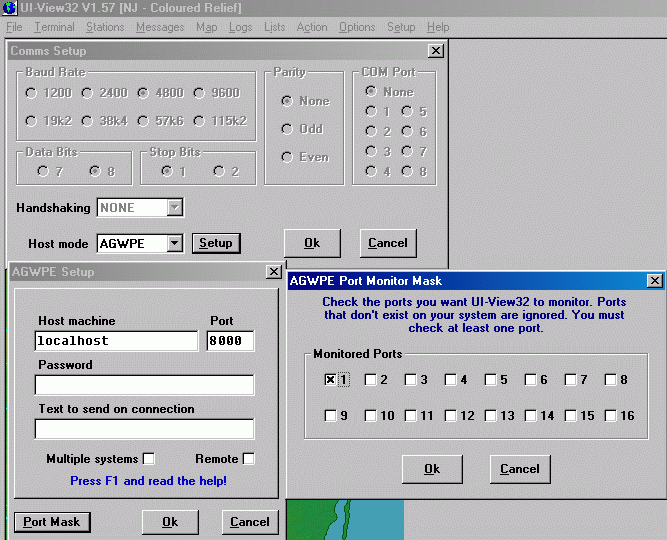The width and height of the screenshot is (667, 540).
Task: Click Ok in AGWPE Setup
Action: click(170, 522)
